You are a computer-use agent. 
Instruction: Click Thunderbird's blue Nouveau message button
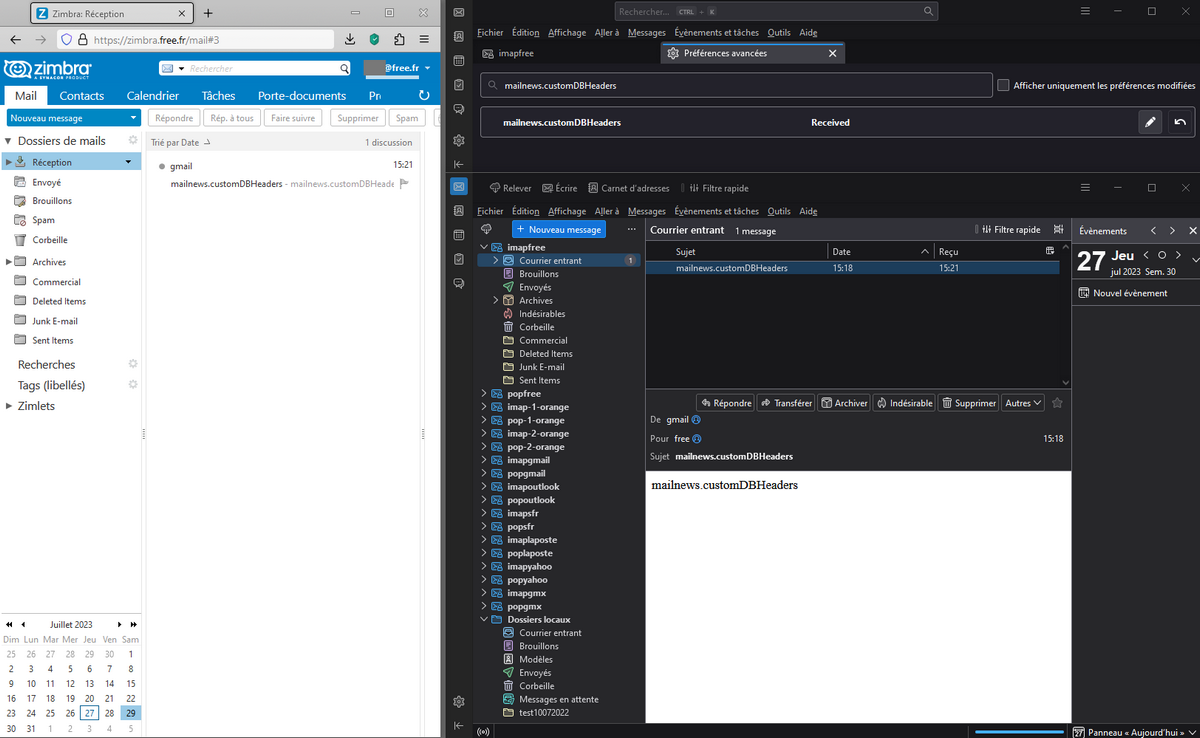(558, 229)
